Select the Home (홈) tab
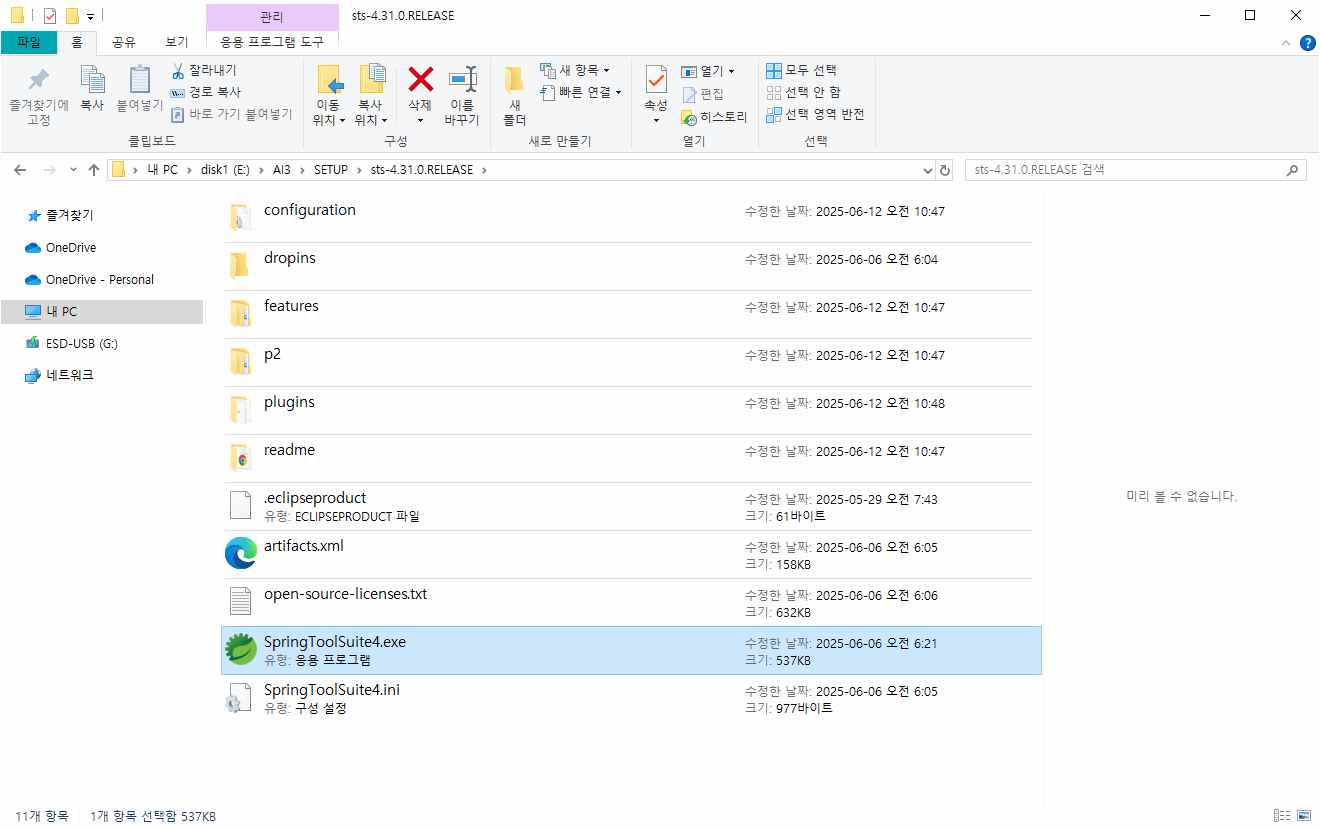Screen dimensions: 1320x829 pyautogui.click(x=77, y=42)
